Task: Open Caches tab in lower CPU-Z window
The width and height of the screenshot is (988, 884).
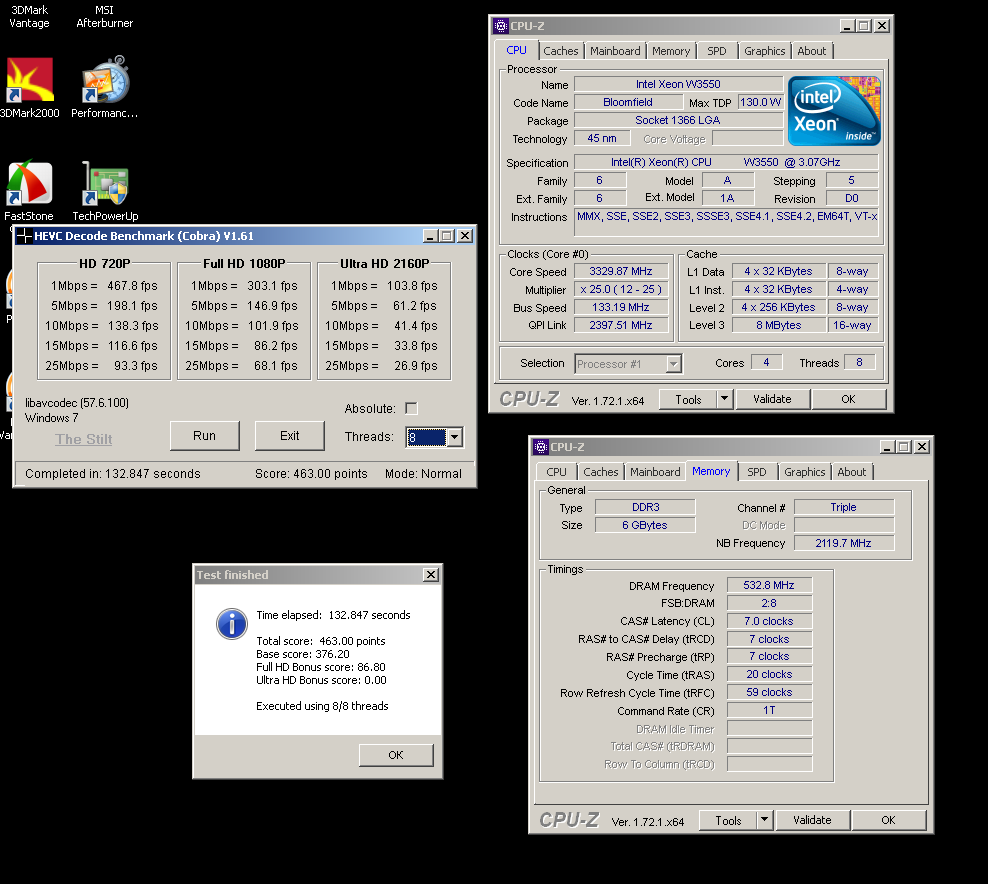Action: 600,472
